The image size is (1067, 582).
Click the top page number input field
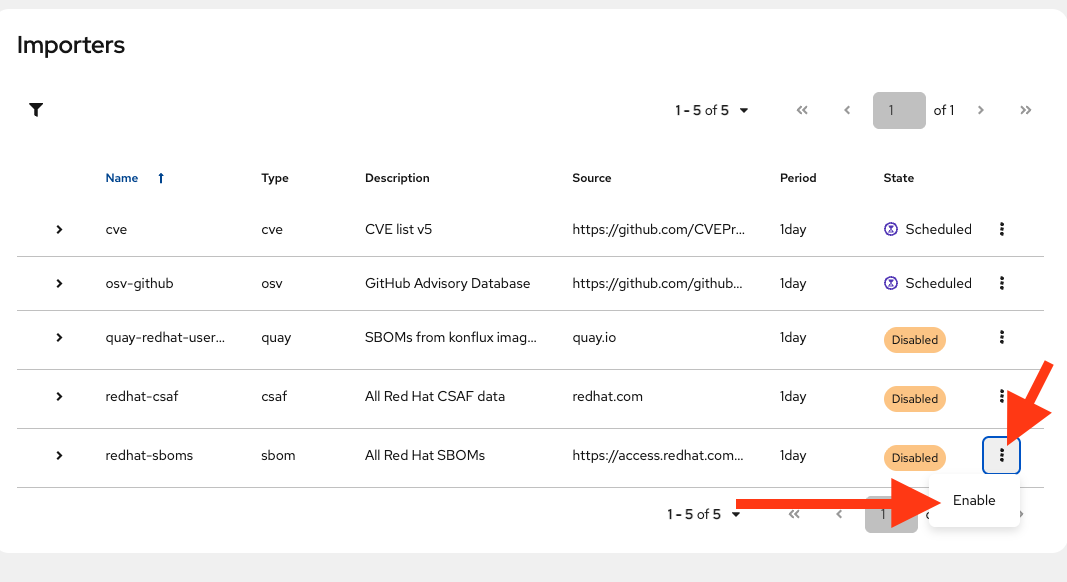tap(897, 110)
